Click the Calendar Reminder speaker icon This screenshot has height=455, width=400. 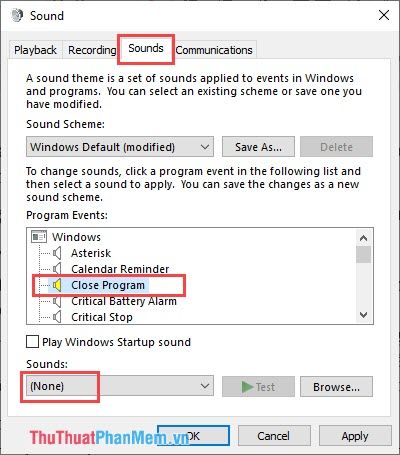[57, 269]
